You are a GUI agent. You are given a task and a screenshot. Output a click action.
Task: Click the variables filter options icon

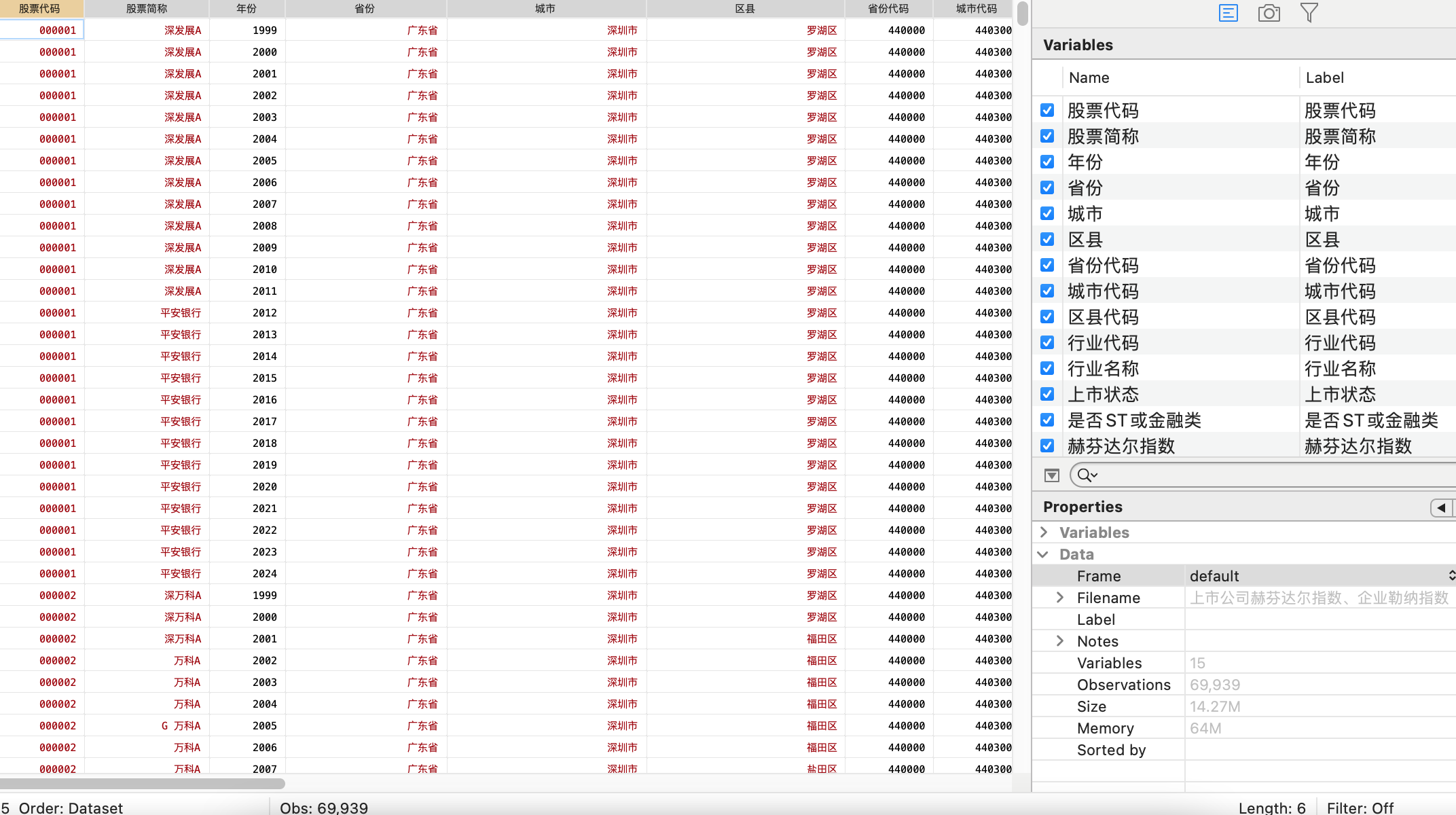(1051, 475)
